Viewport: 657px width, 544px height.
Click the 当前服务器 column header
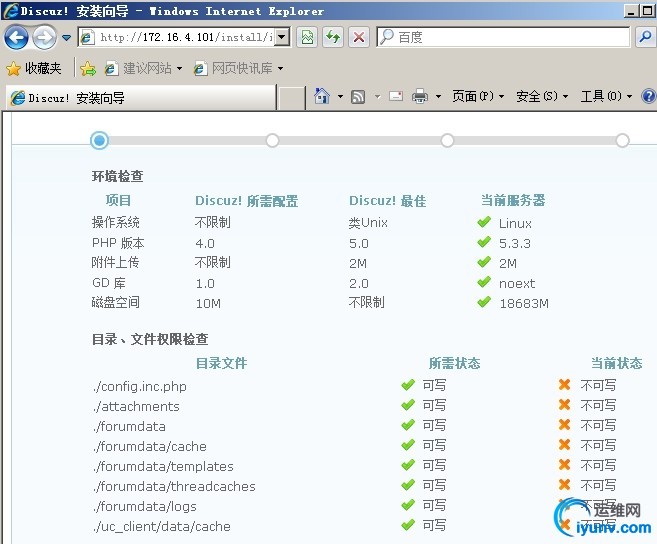513,200
